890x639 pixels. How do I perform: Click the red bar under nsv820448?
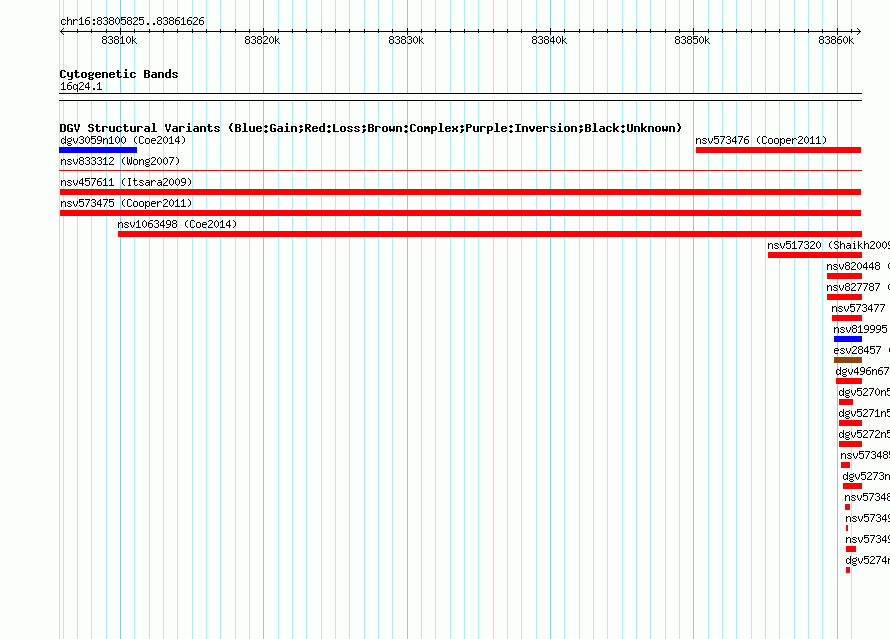coord(844,276)
